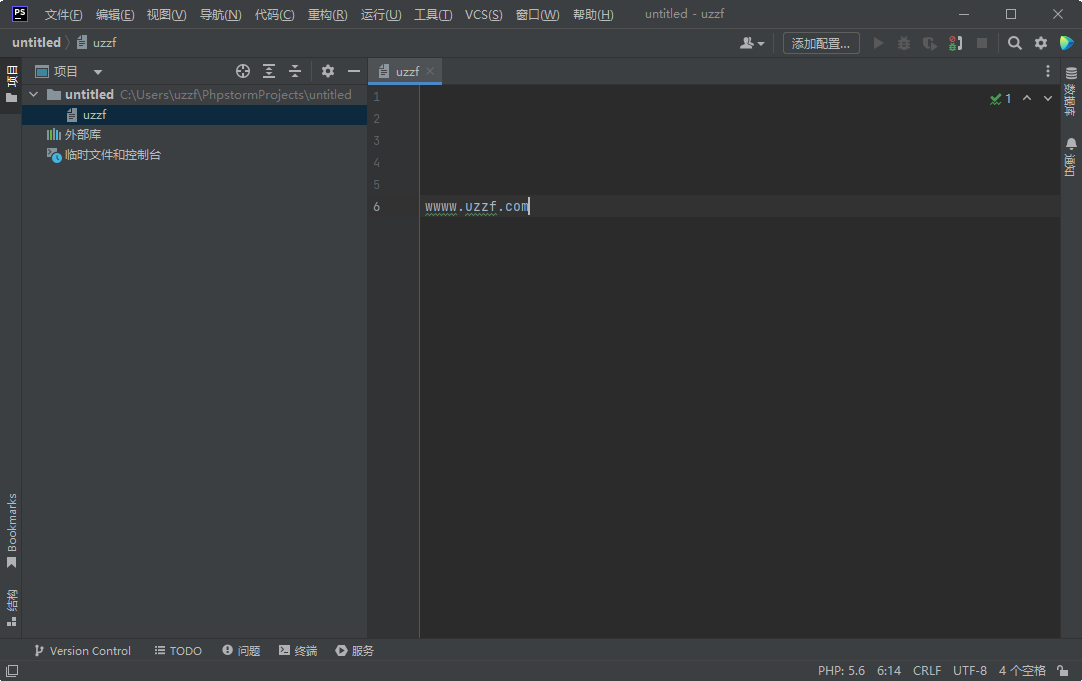
Task: Open the 运行(U) menu
Action: (x=381, y=14)
